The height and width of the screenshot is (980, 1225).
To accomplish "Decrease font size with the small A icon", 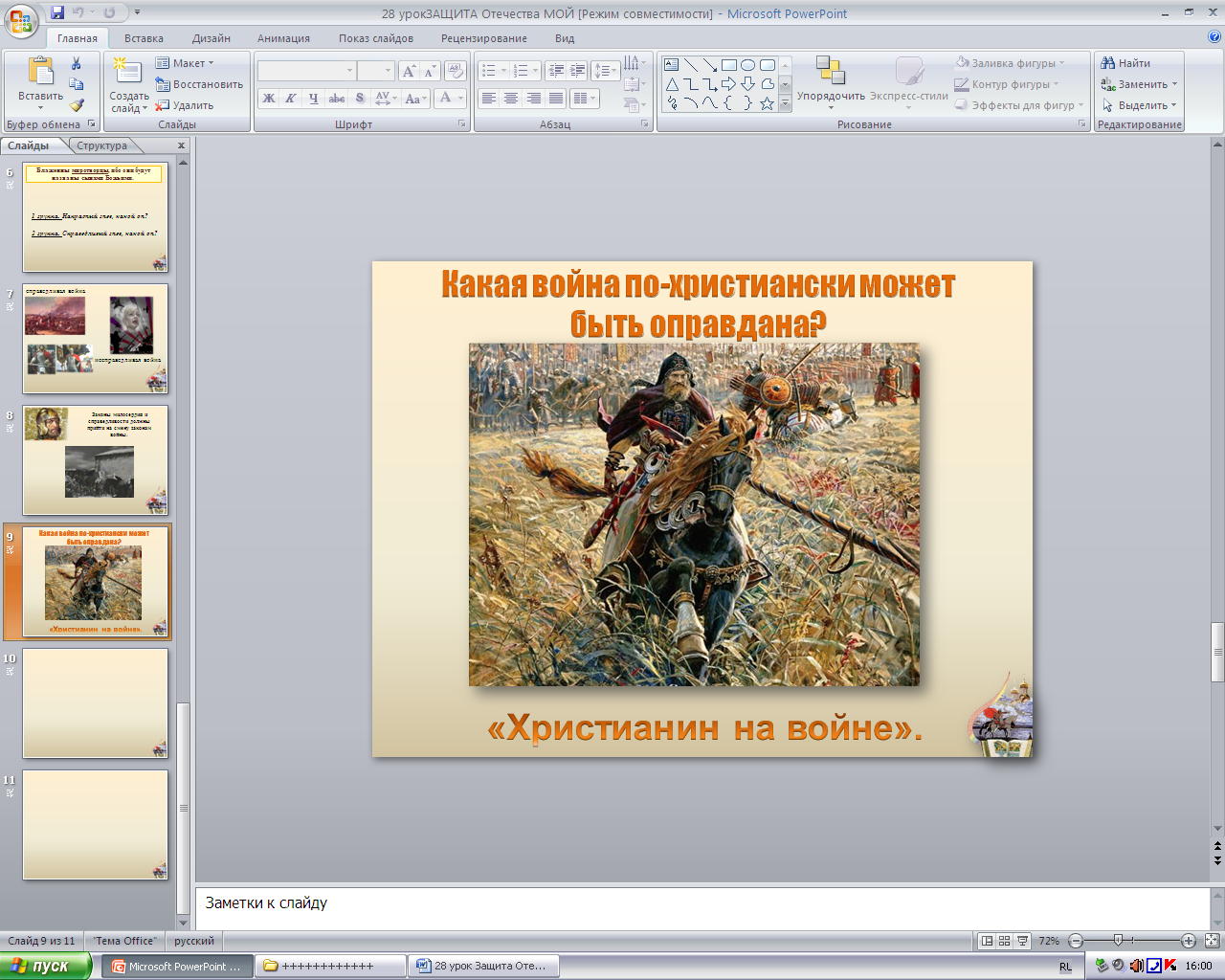I will pos(430,71).
